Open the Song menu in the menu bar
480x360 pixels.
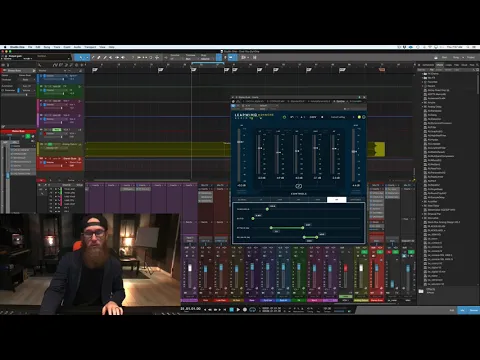tap(47, 47)
